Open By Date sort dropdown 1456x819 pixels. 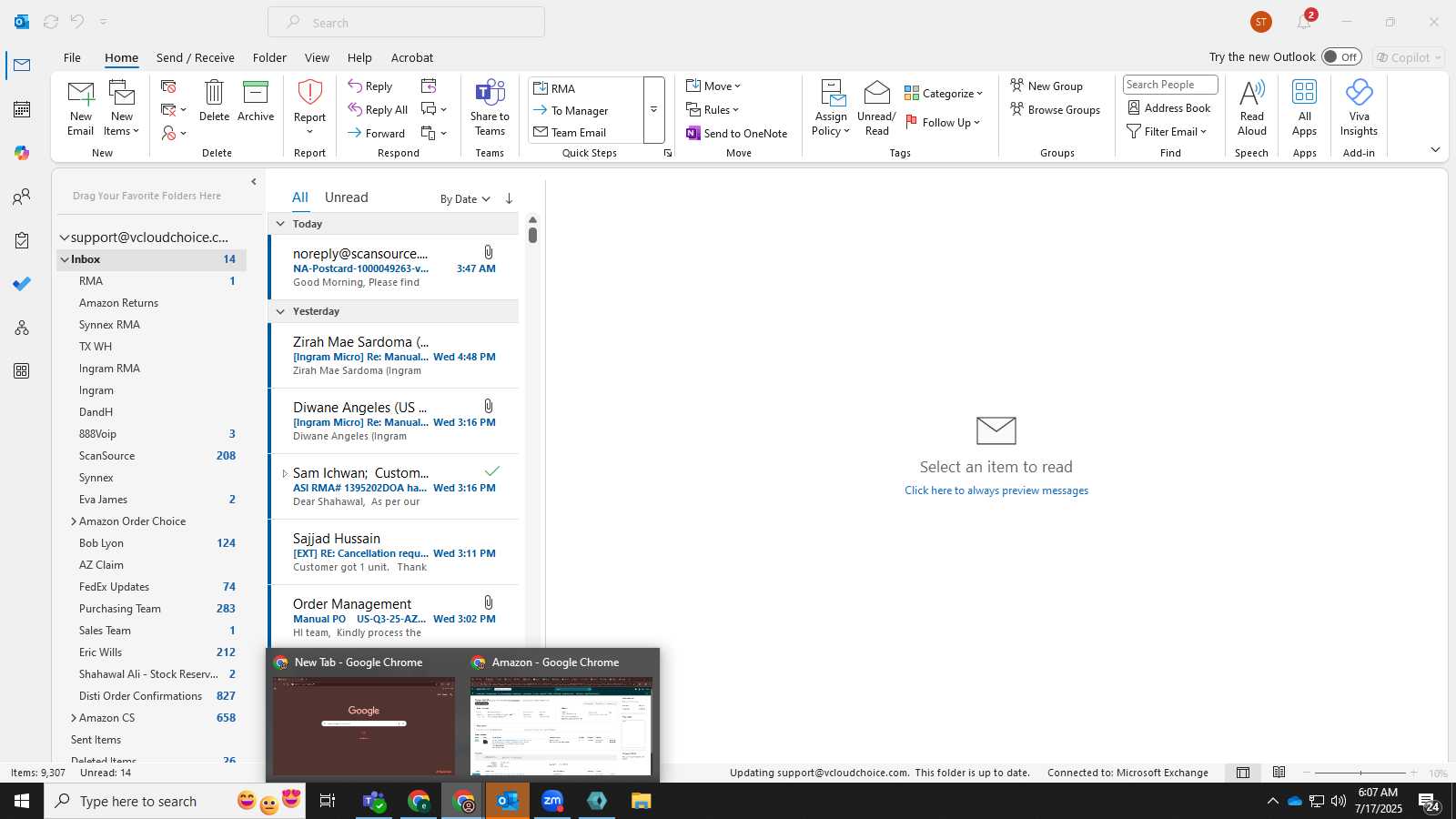tap(465, 199)
